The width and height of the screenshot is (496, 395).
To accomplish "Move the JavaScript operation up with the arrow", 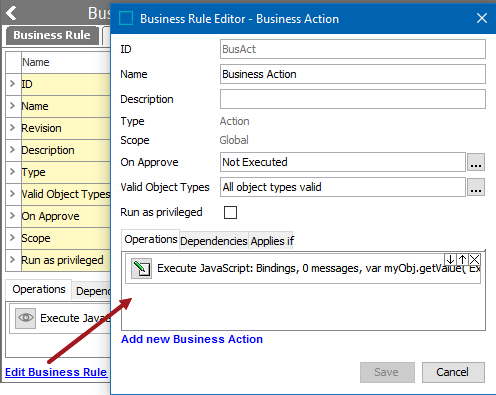I will pos(462,259).
